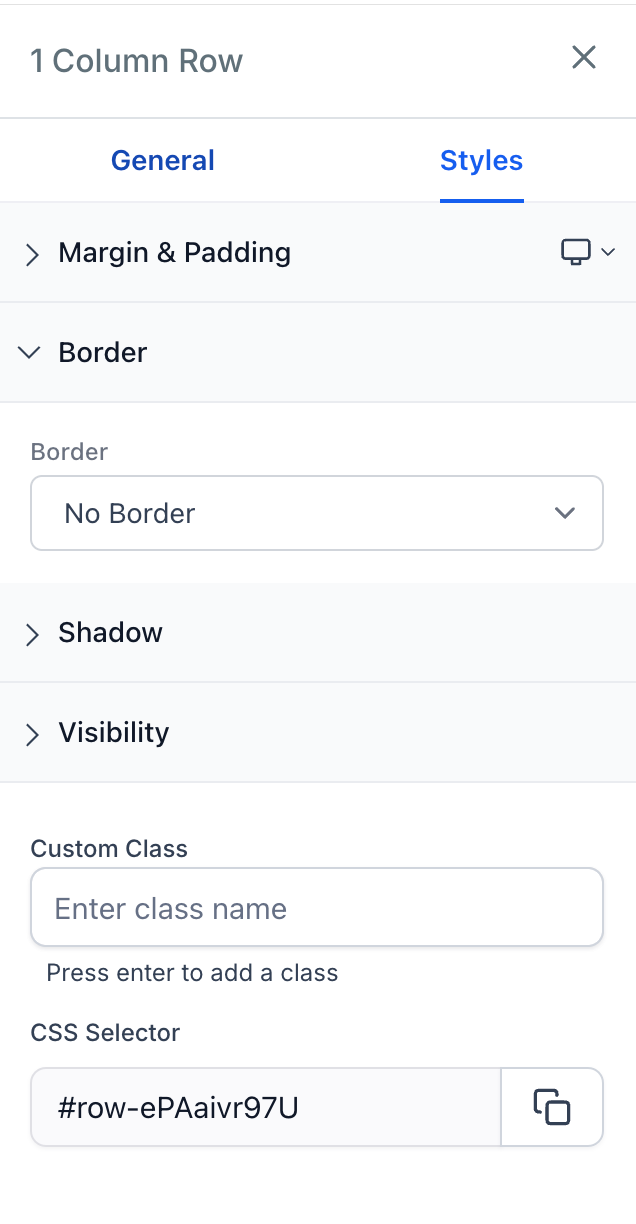Click the arrow inside the Border select box
Screen dimensions: 636x1224
565,513
